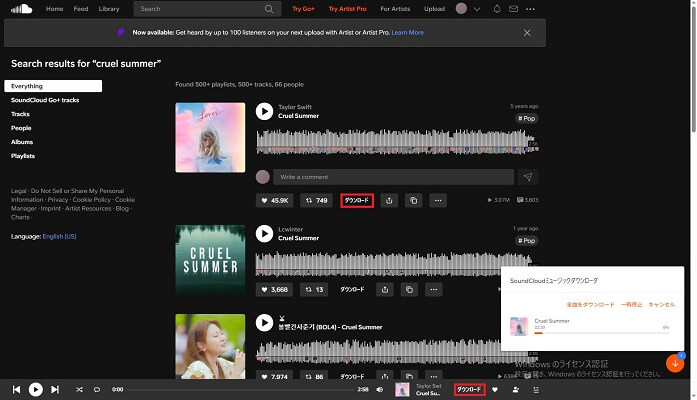This screenshot has width=697, height=400.
Task: Open More options for Lcwinter track
Action: coord(434,290)
